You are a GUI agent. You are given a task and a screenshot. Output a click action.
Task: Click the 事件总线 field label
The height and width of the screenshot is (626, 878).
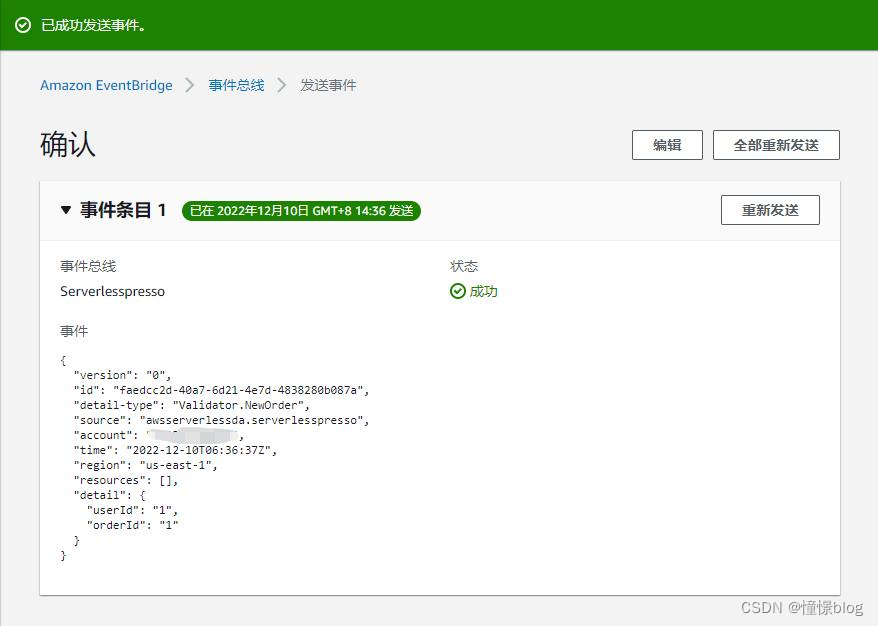click(88, 266)
